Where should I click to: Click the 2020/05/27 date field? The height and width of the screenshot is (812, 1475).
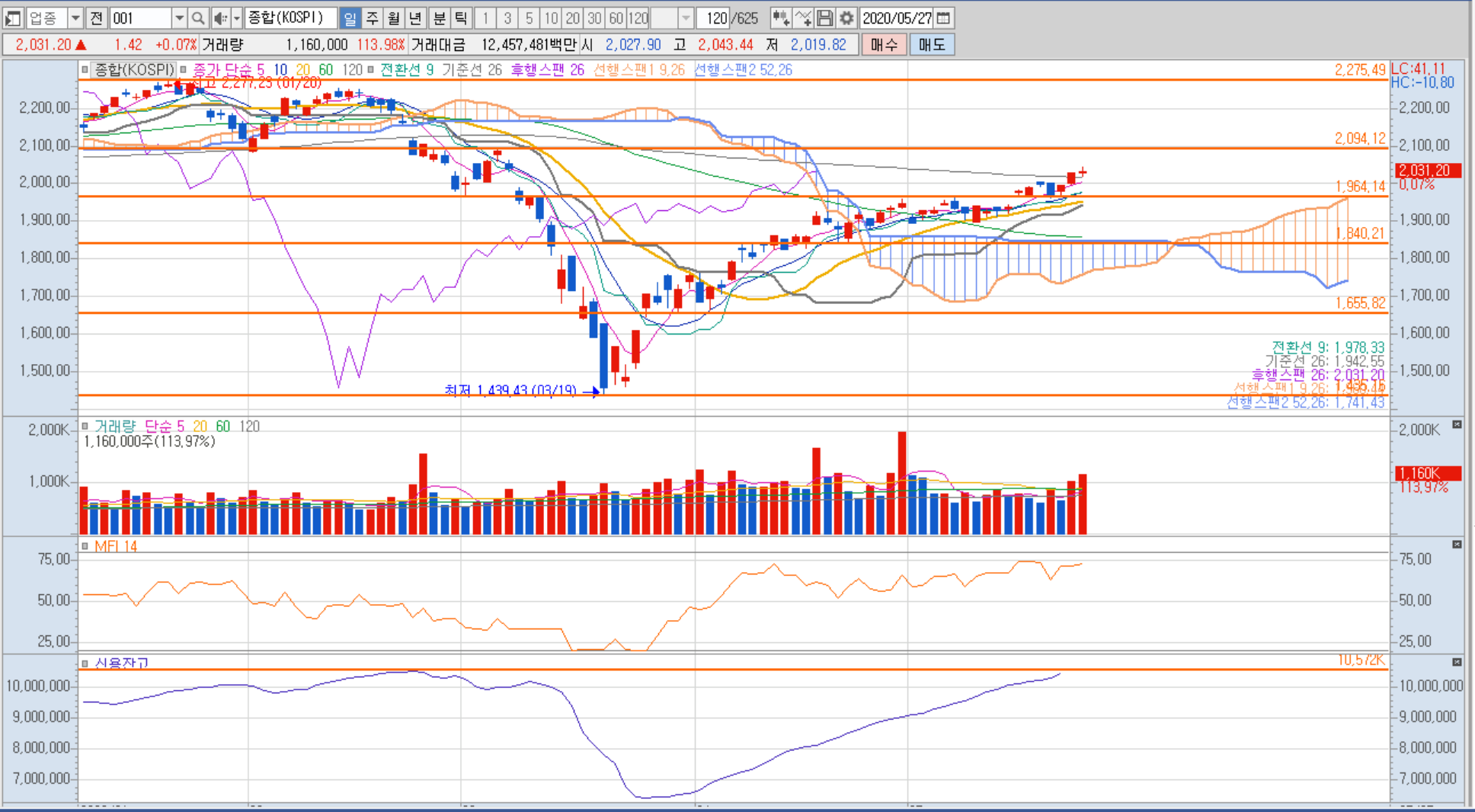(897, 18)
